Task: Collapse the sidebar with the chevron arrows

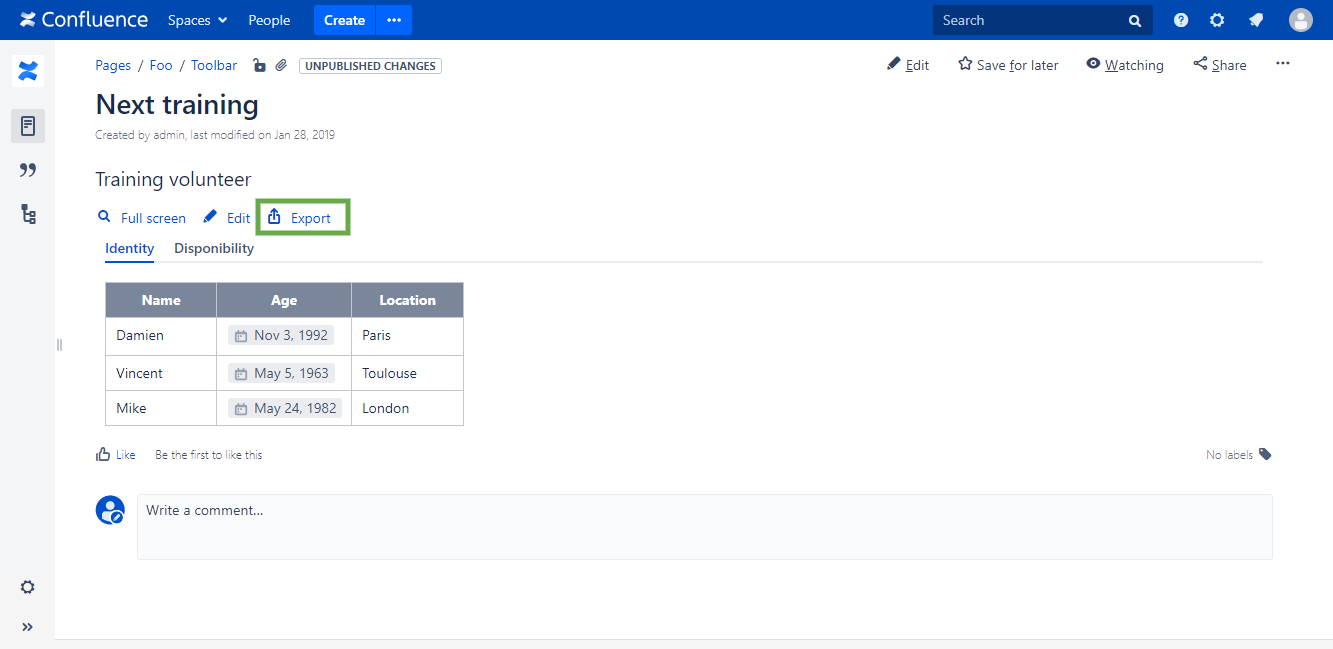Action: pos(27,627)
